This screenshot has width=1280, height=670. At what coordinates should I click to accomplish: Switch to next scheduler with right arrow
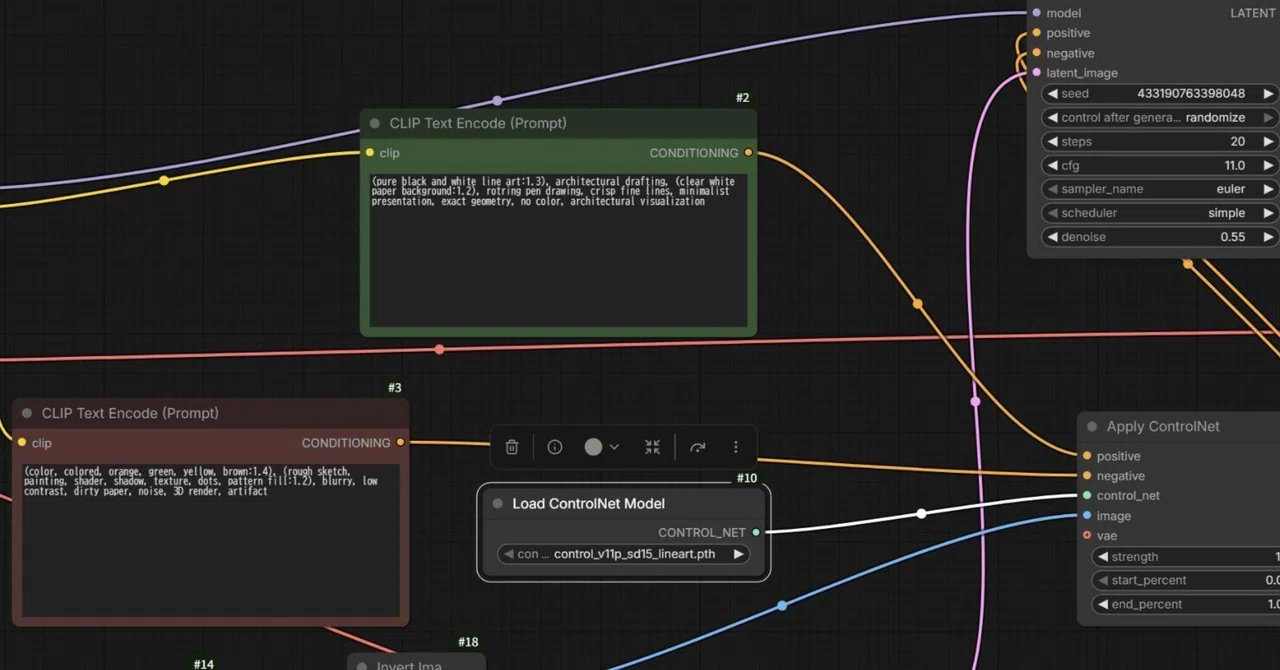1268,213
